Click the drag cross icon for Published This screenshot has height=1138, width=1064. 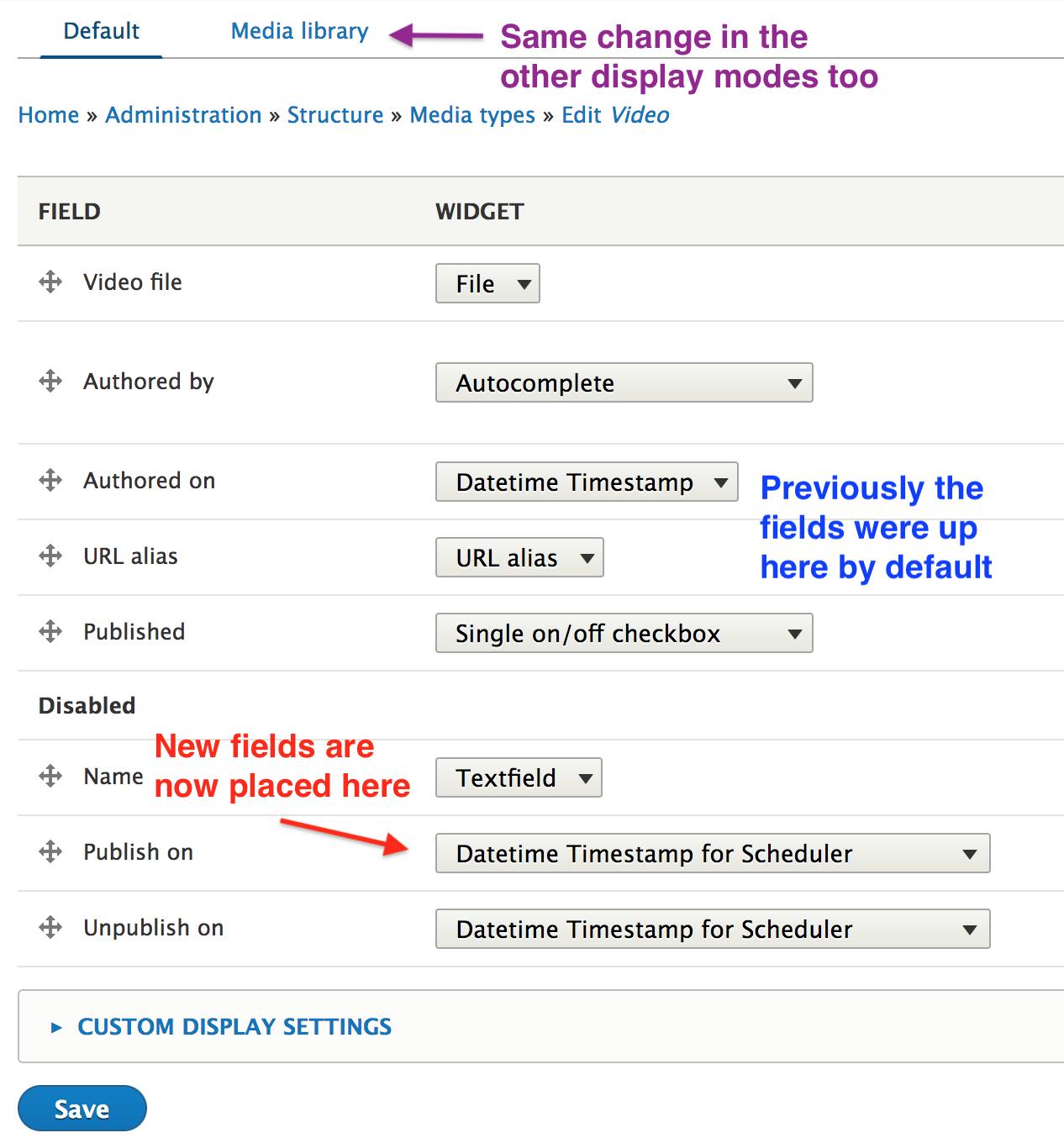tap(50, 631)
